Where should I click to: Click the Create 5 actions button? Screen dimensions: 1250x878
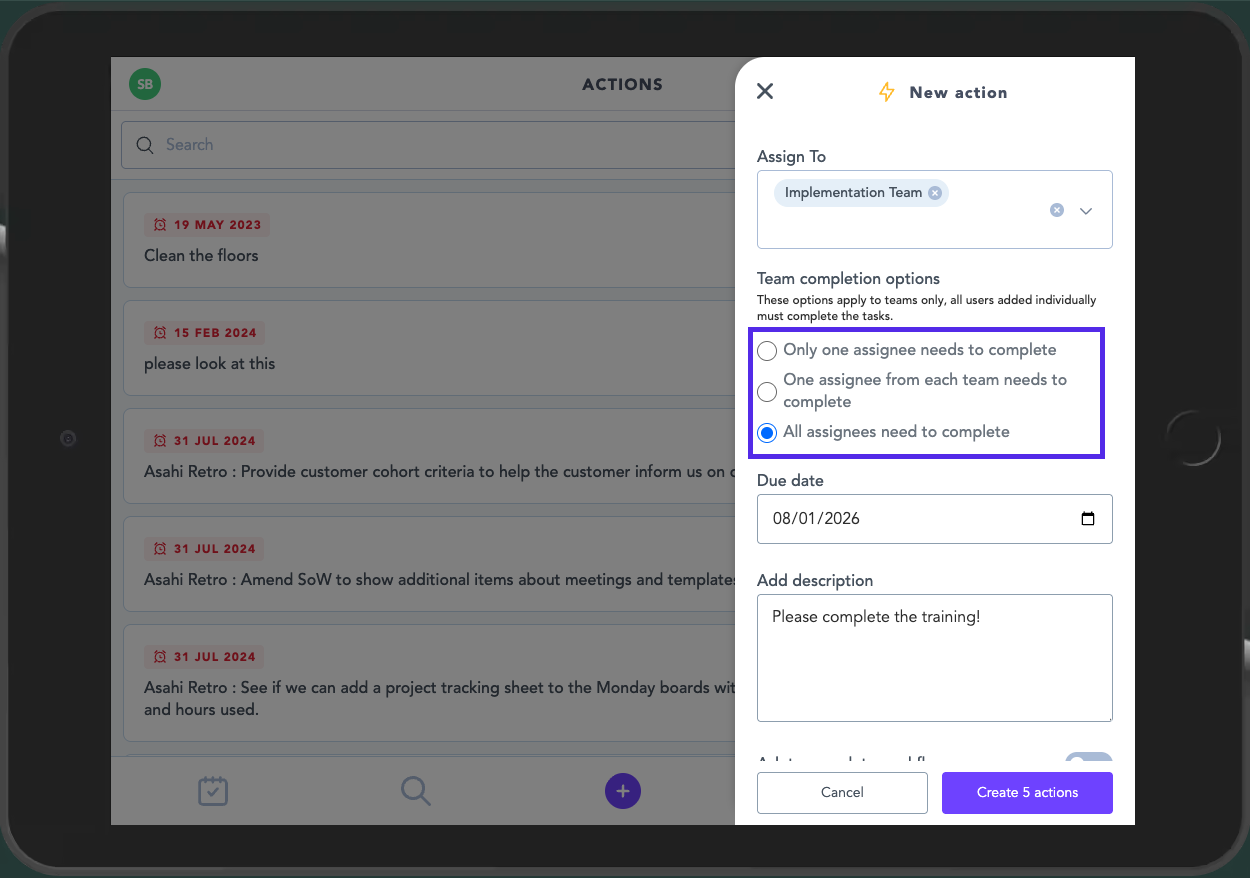pos(1027,793)
